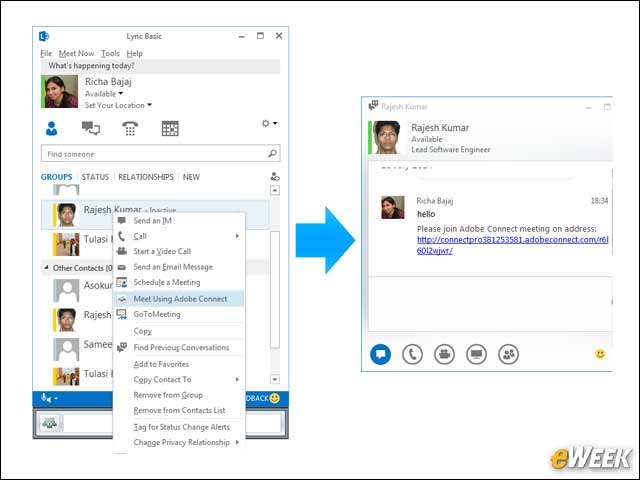Viewport: 640px width, 480px height.
Task: Open the emoticon smiley in conversation window
Action: pyautogui.click(x=600, y=354)
